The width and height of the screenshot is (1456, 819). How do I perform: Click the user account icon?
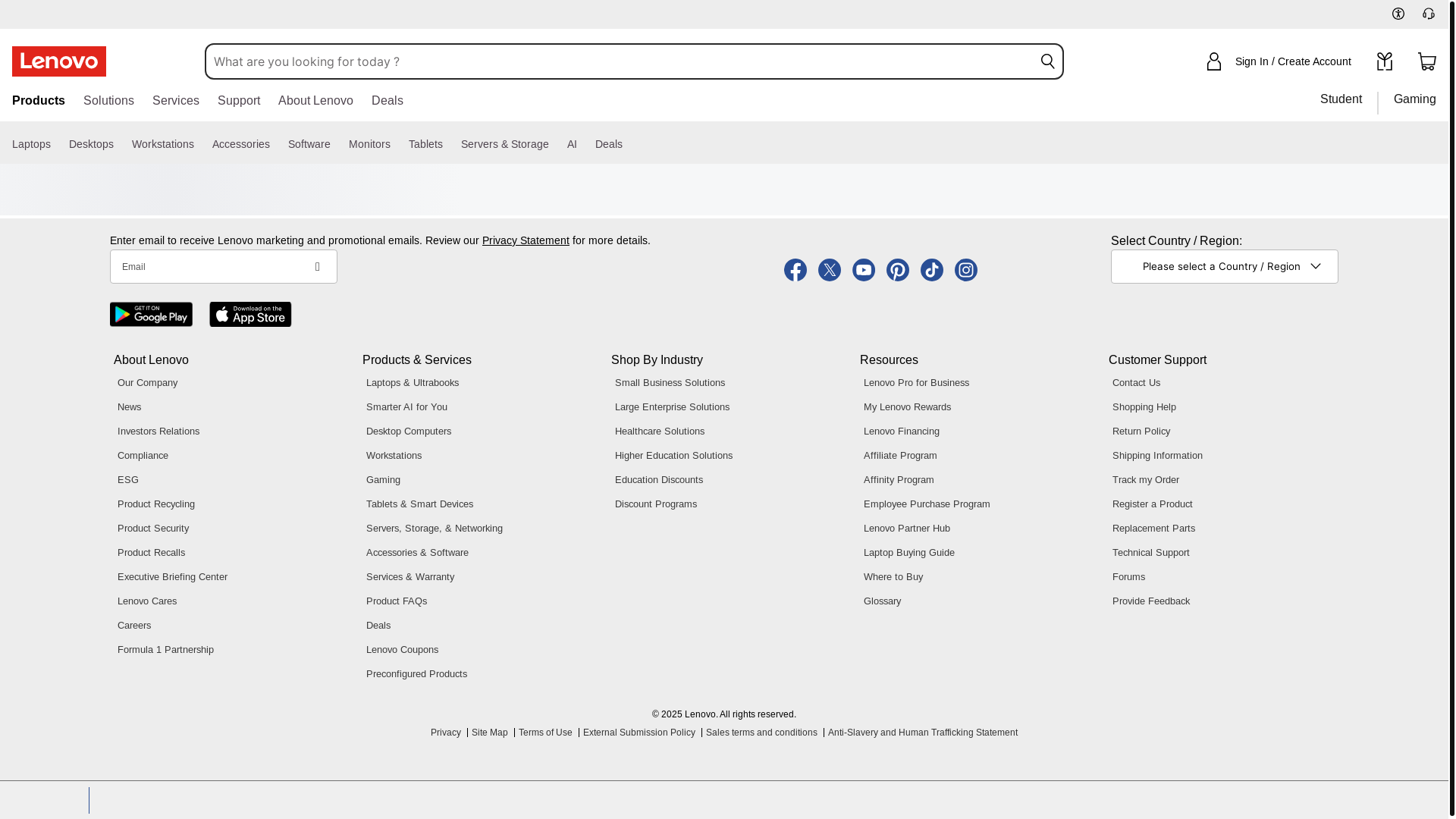[x=1214, y=61]
